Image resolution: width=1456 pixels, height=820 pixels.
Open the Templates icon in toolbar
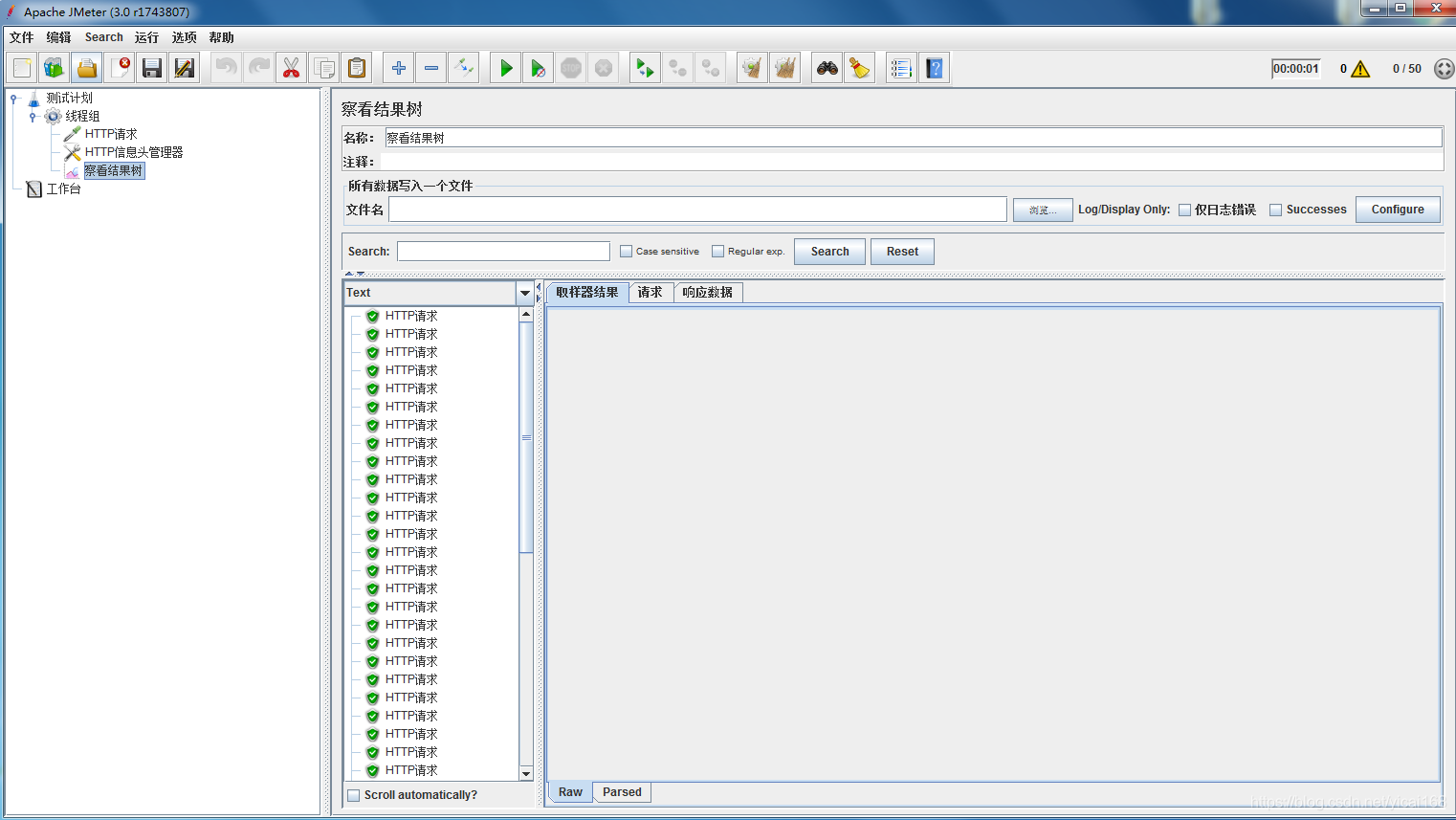(x=55, y=68)
